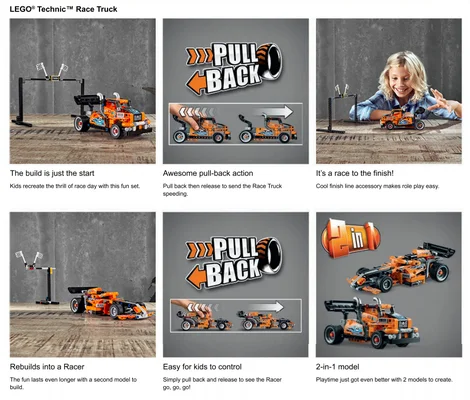
Task: Click the bottom Pull Back racer graphic
Action: 236,285
